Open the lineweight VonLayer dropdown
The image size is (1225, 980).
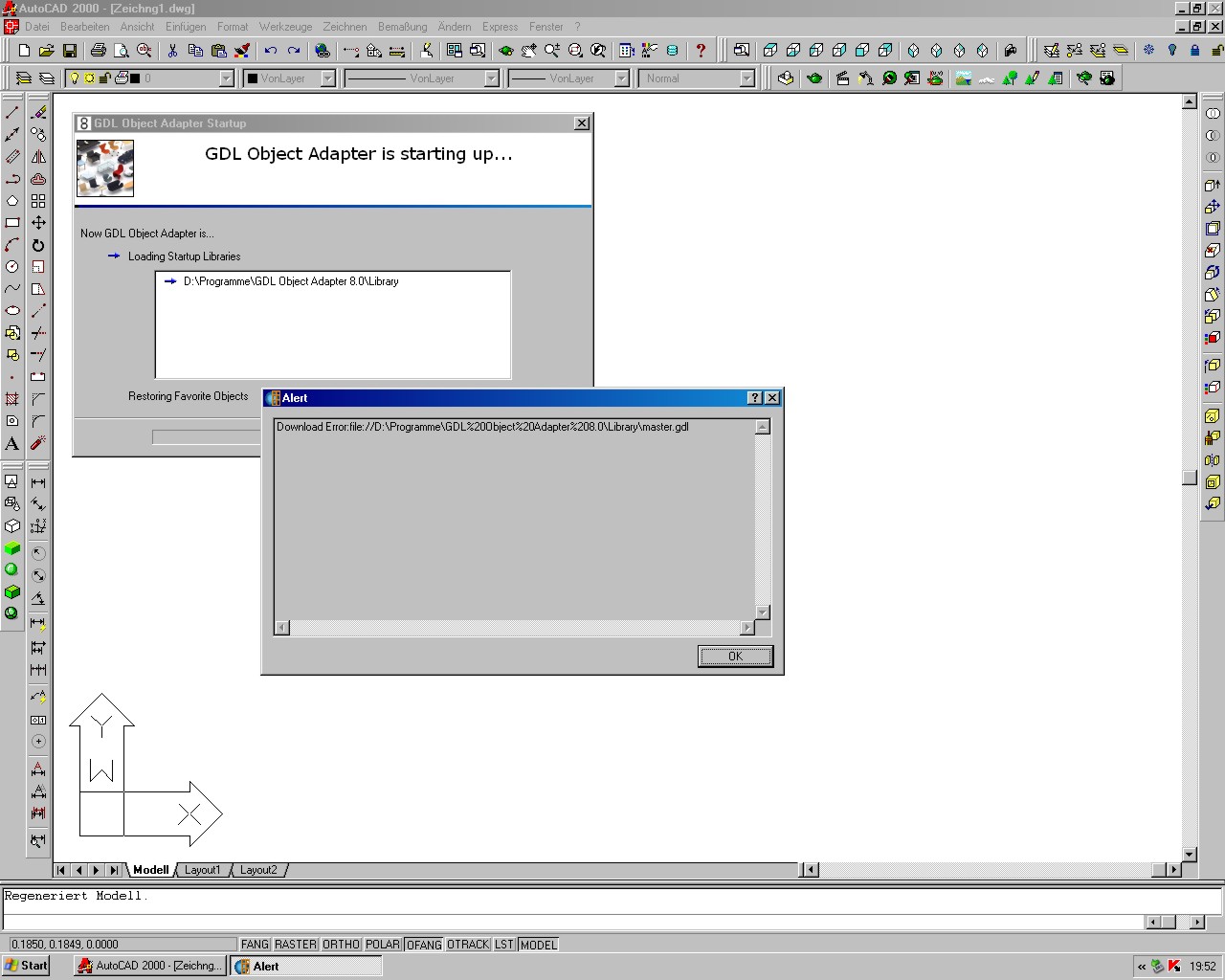click(621, 78)
